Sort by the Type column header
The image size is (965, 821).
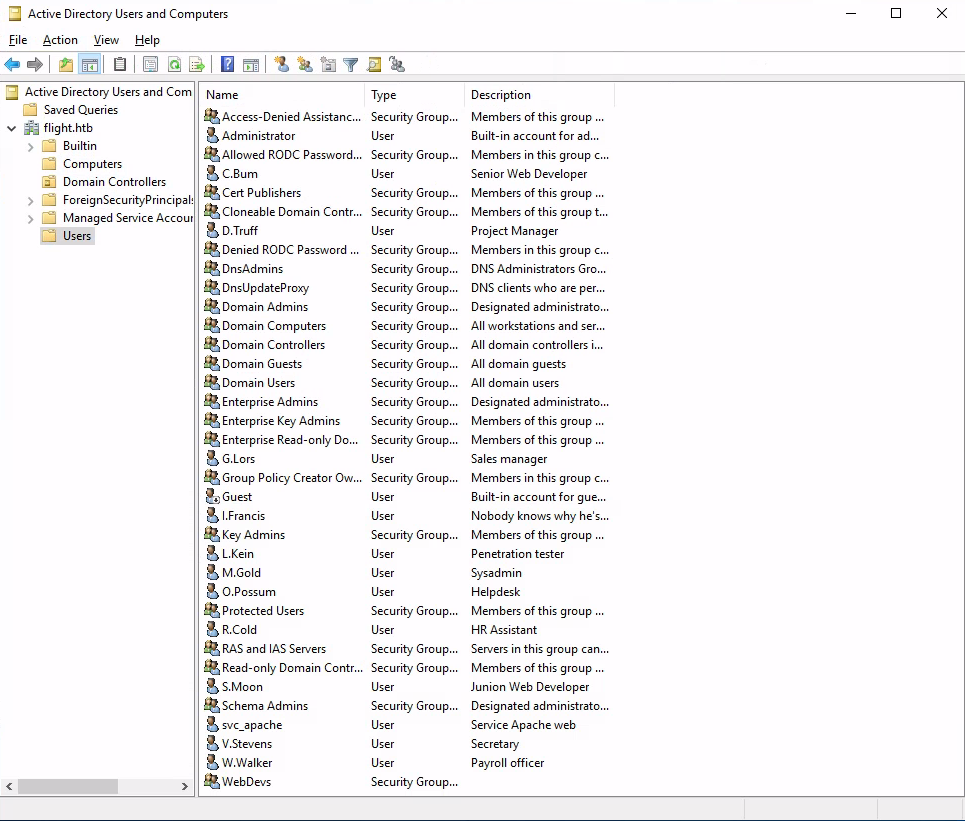(x=415, y=95)
